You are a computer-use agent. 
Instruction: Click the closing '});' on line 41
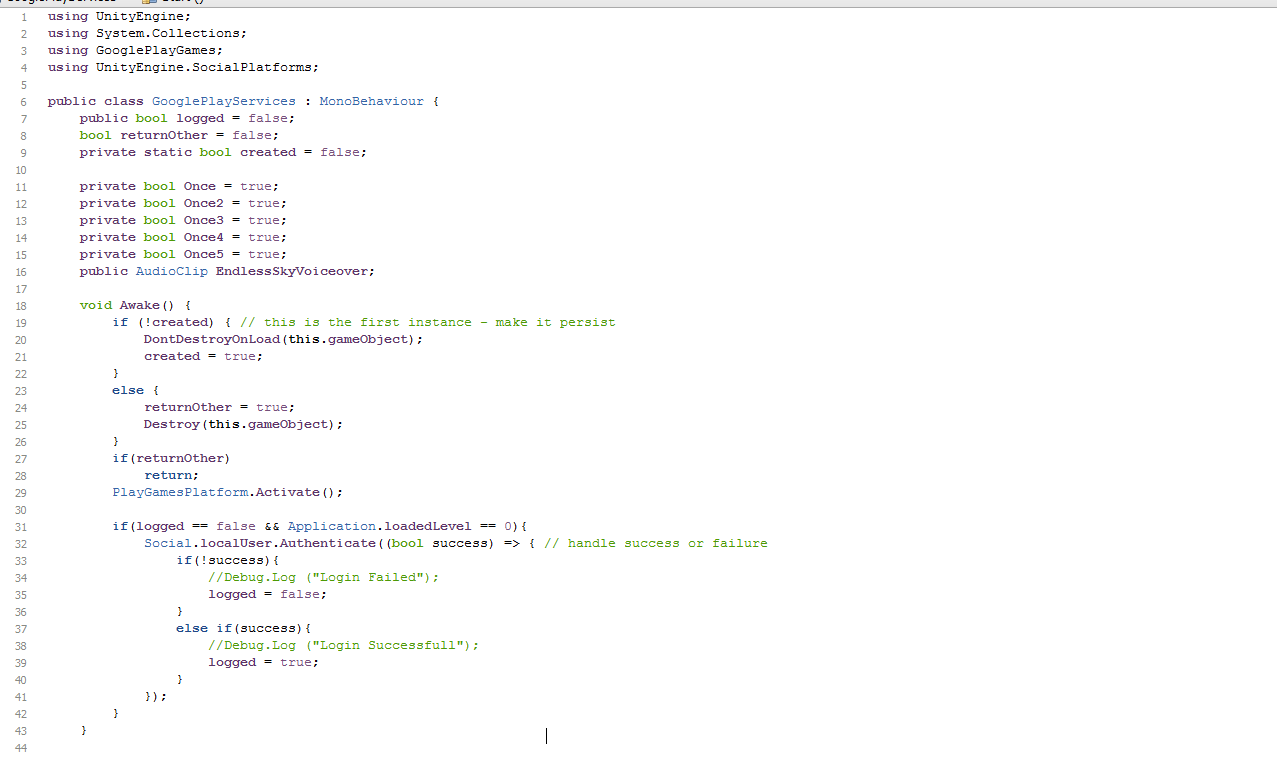[x=156, y=696]
